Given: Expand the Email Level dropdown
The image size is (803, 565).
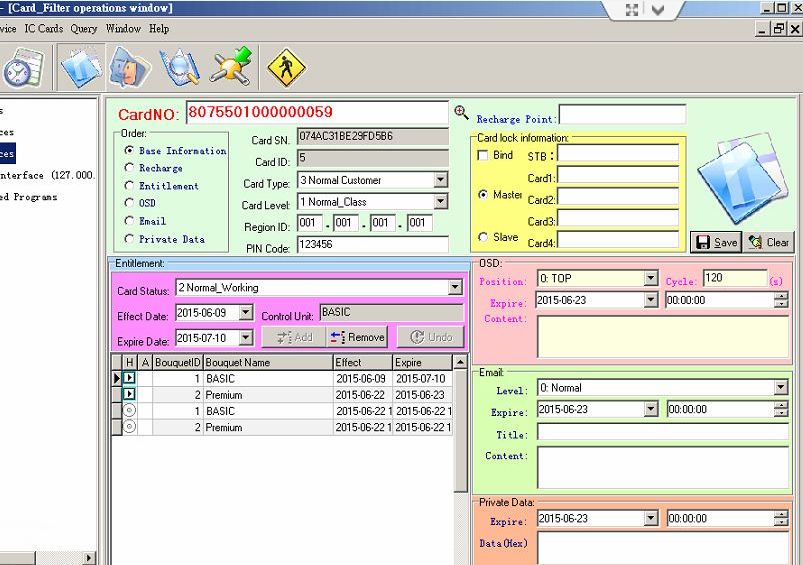Looking at the screenshot, I should (780, 387).
